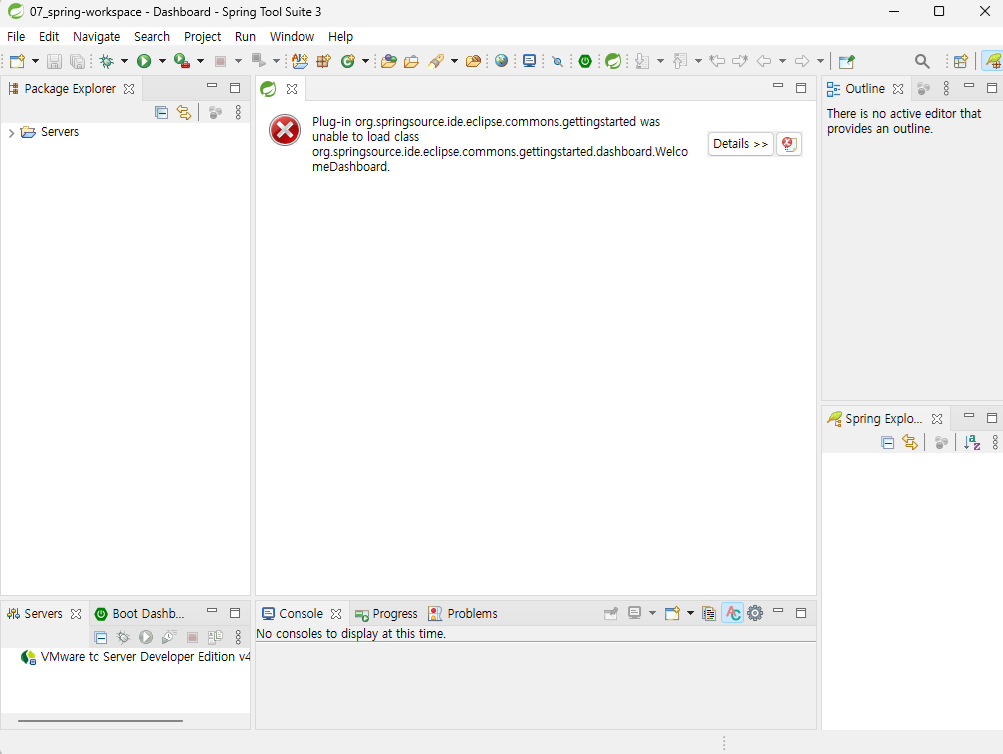Close the Package Explorer view
The image size is (1003, 754).
point(129,89)
